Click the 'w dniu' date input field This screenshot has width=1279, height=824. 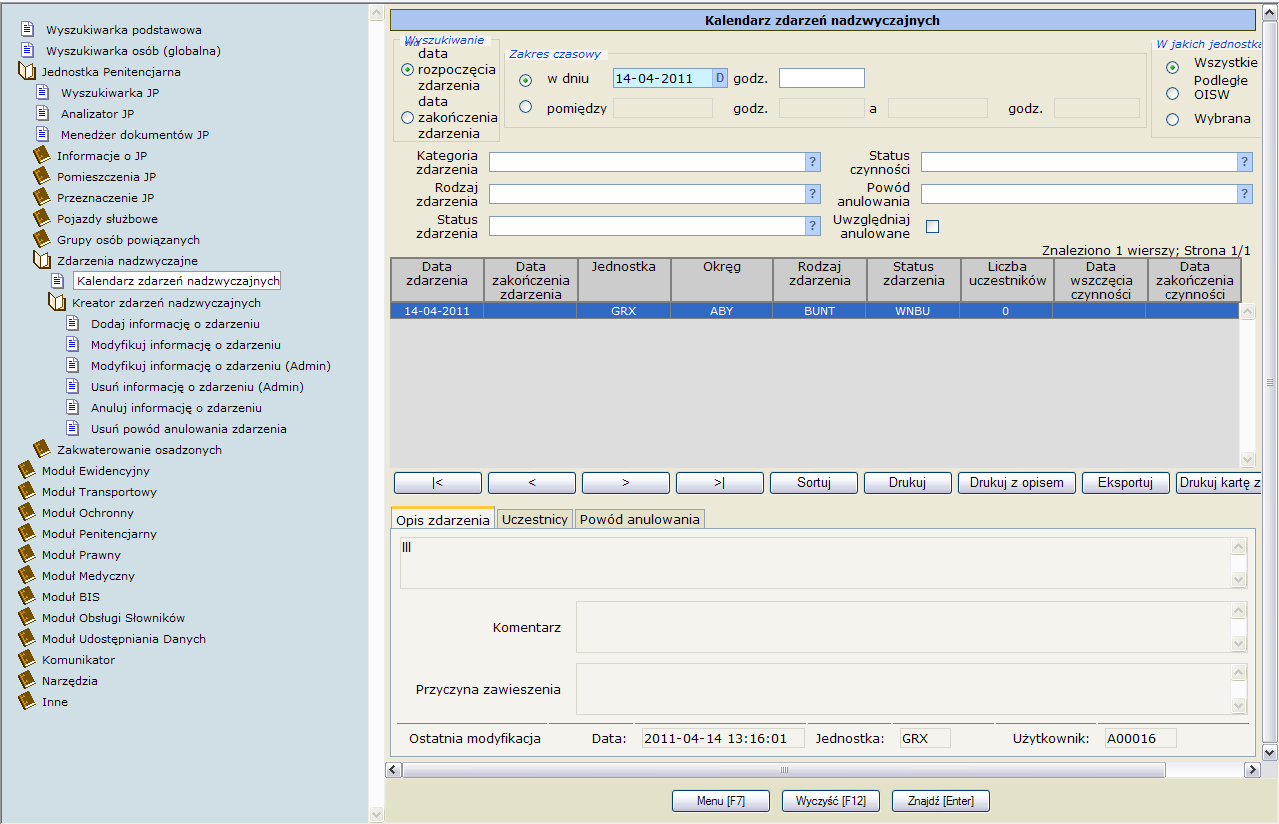662,78
